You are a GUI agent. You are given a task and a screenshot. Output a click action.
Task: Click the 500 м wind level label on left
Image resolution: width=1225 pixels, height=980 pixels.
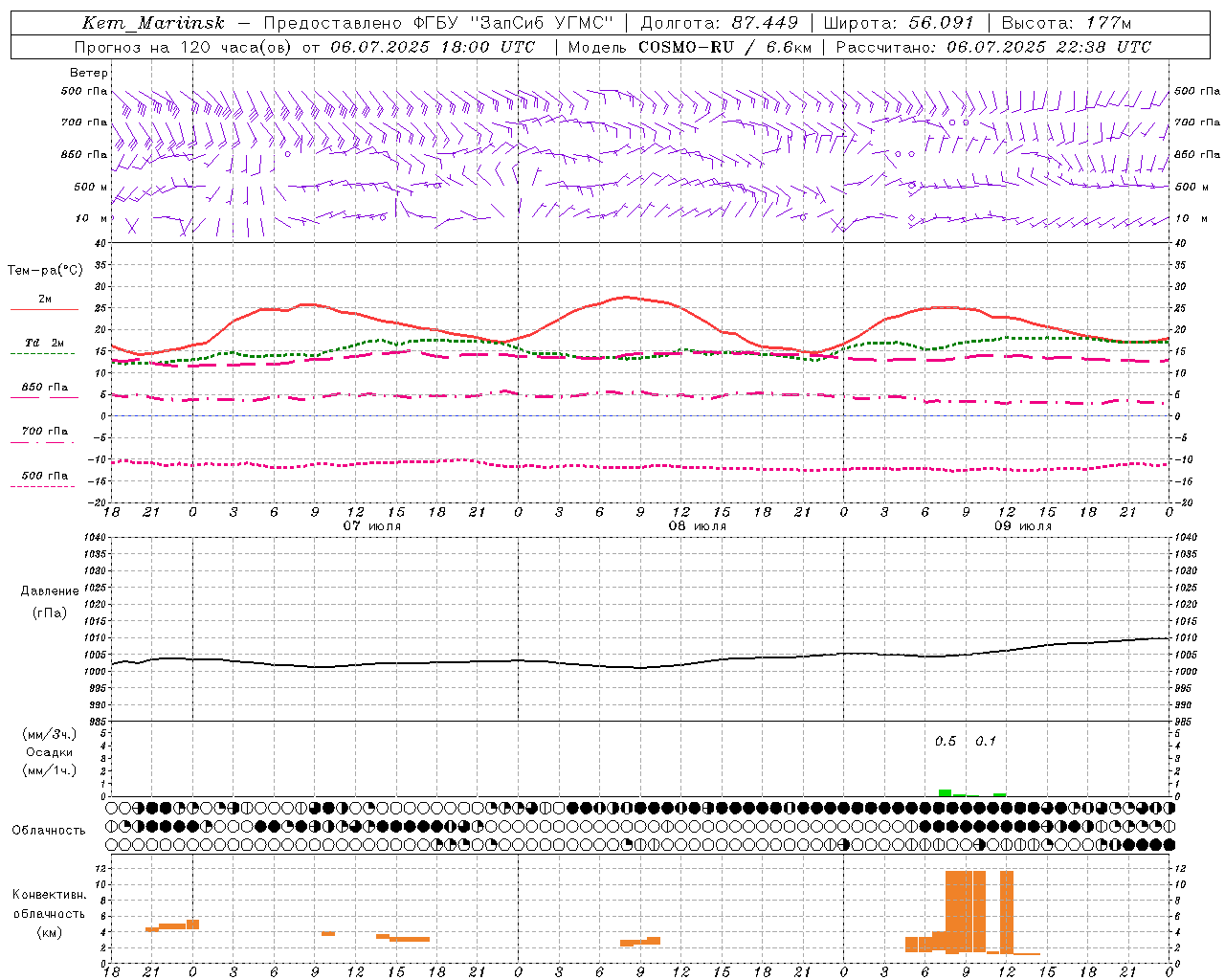coord(91,187)
